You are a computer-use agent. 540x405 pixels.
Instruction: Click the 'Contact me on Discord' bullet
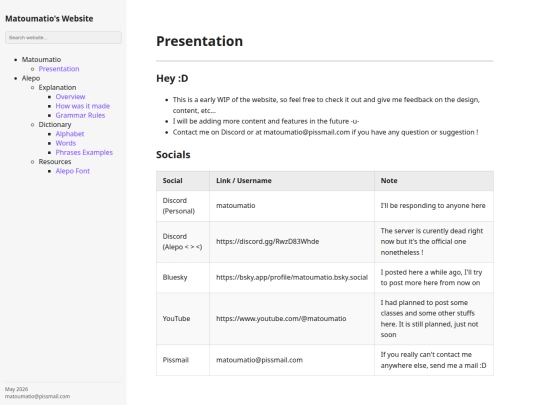325,132
